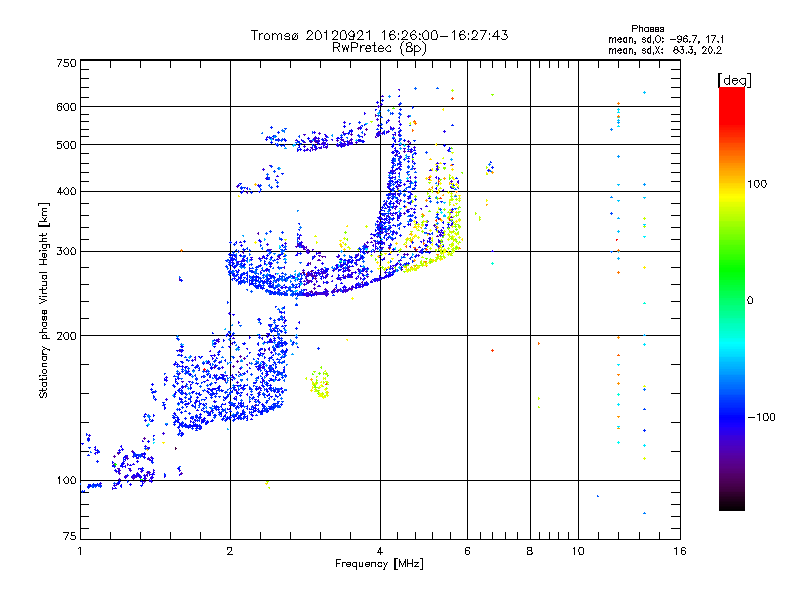Viewport: 800px width, 600px height.
Task: Click the 'Phases' header text
Action: point(647,29)
